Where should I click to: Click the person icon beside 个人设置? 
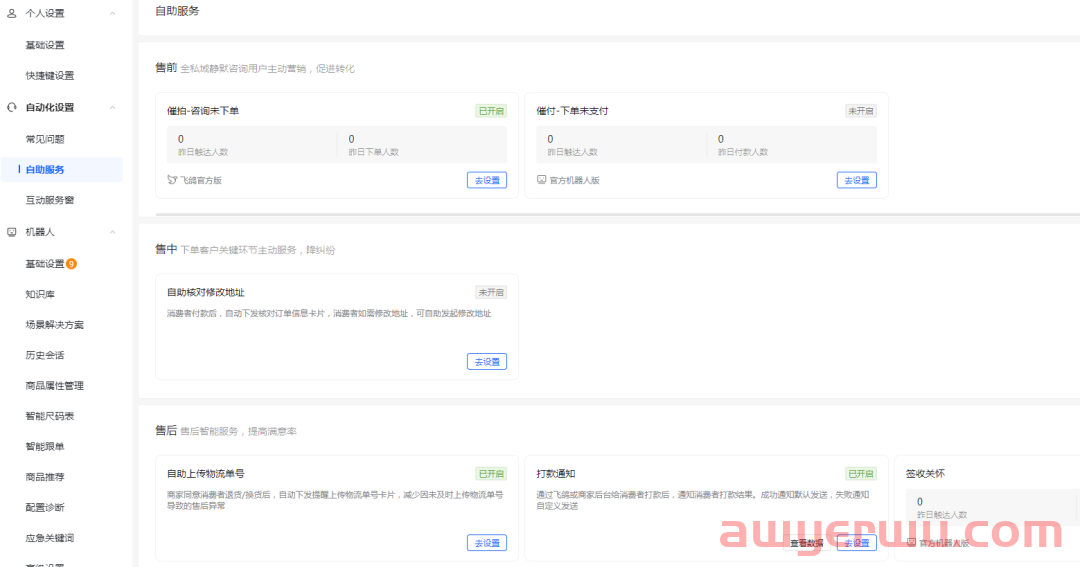(x=12, y=13)
